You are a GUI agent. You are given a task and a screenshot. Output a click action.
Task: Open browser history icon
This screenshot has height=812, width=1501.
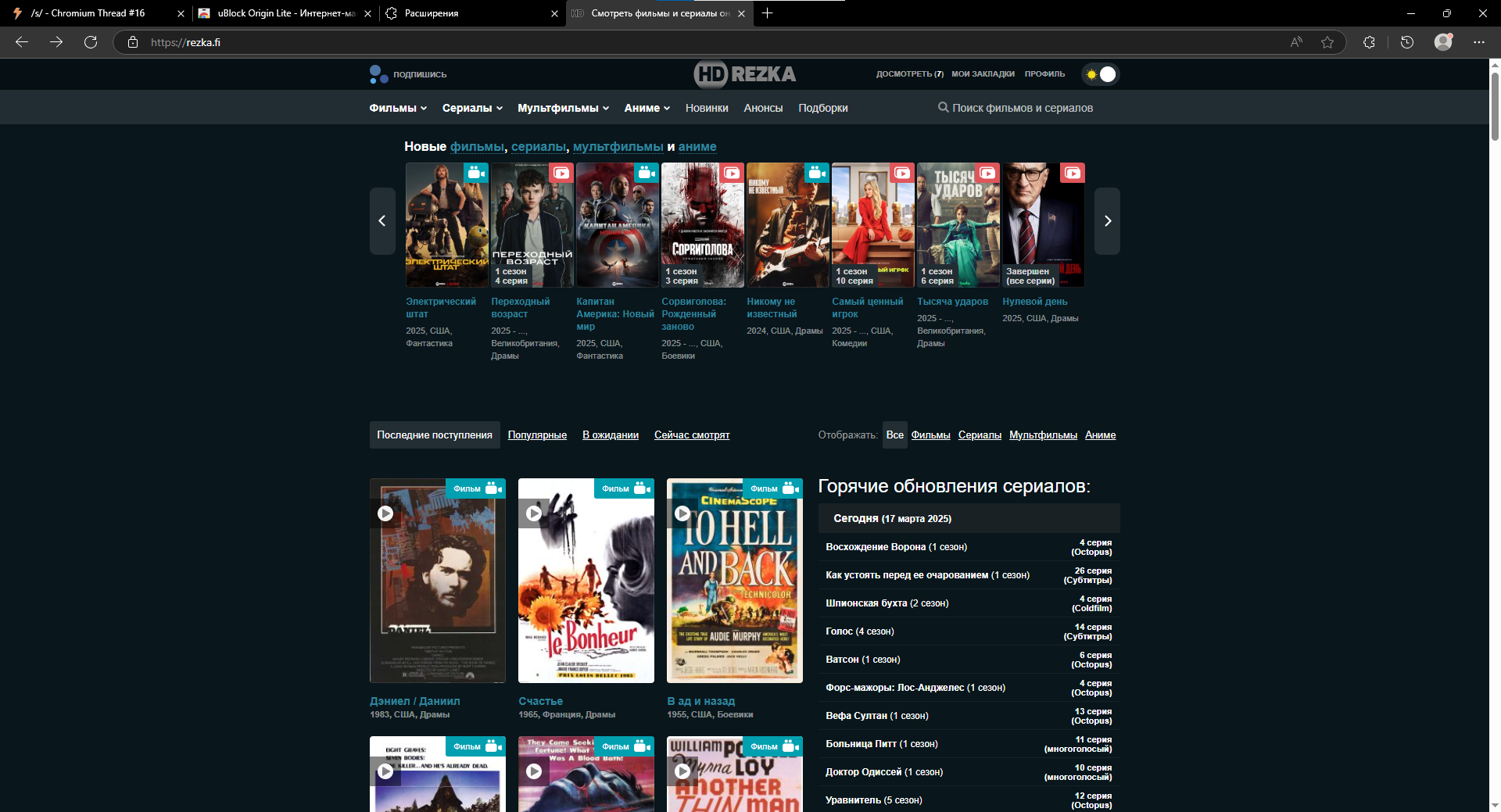[1407, 42]
